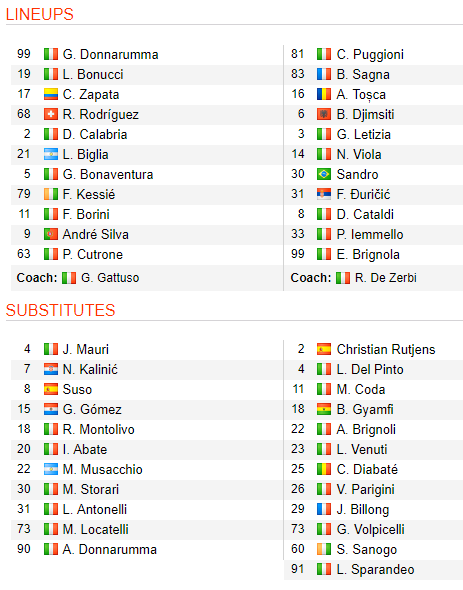Image resolution: width=463 pixels, height=590 pixels.
Task: Open L. Bonucci player page
Action: (93, 75)
